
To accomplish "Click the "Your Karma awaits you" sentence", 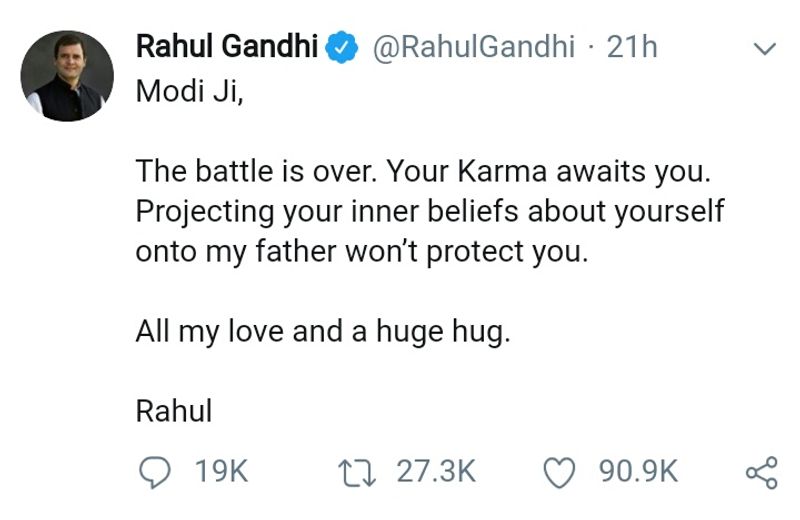I will 548,172.
